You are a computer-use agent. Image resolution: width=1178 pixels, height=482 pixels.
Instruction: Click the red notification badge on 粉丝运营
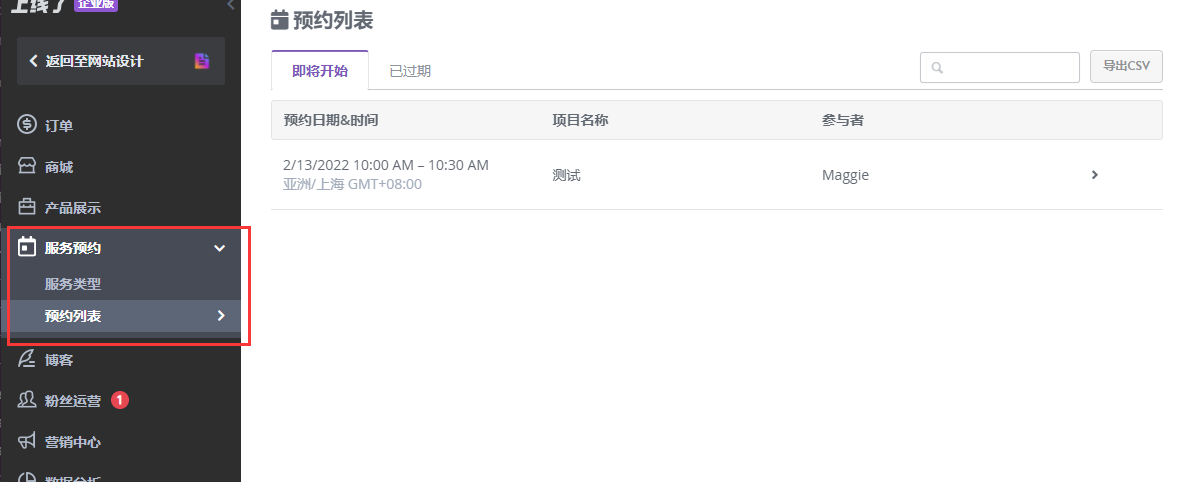click(x=119, y=400)
